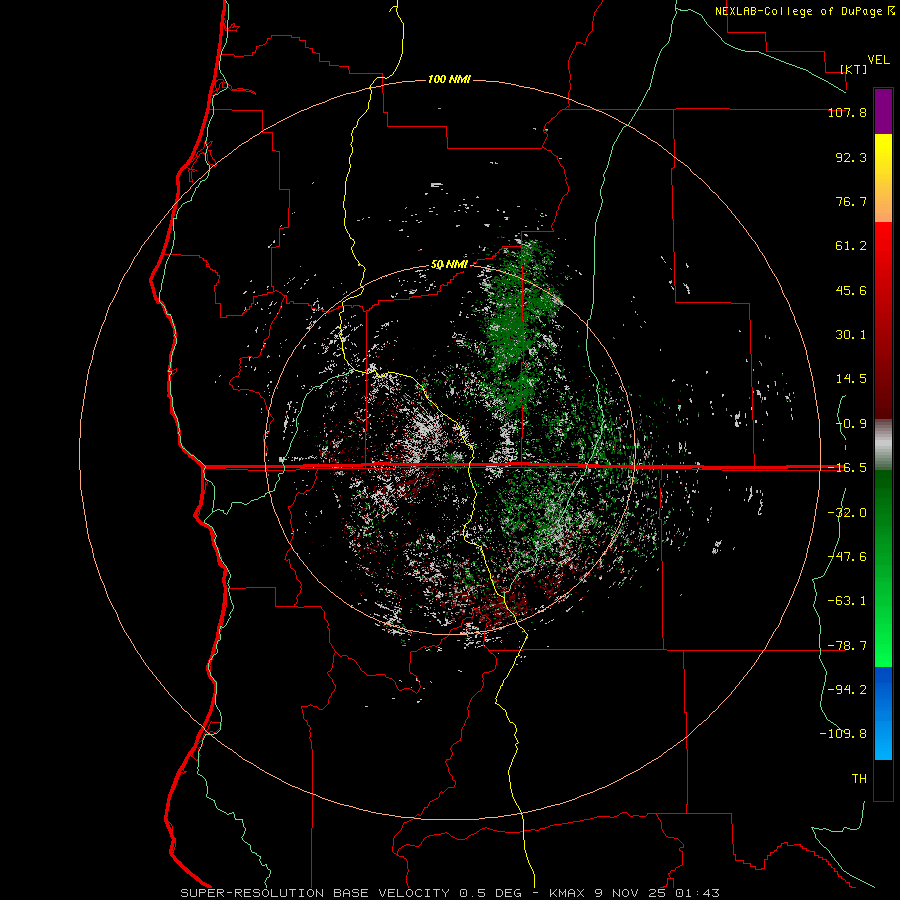Viewport: 900px width, 900px height.
Task: Click the 45.6 velocity scale value
Action: tap(851, 290)
